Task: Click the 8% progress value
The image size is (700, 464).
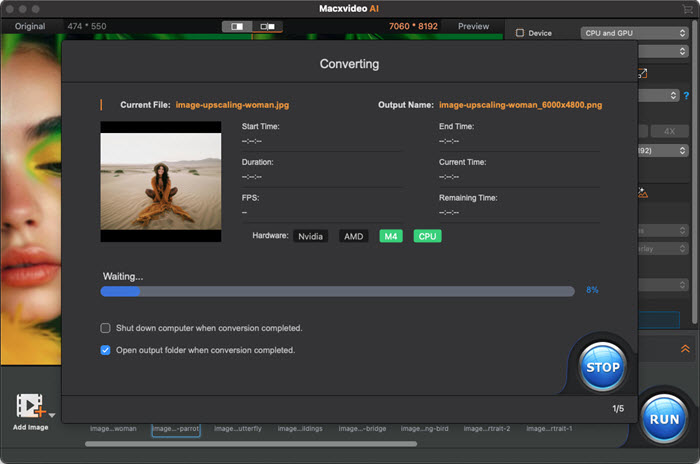Action: pos(592,290)
